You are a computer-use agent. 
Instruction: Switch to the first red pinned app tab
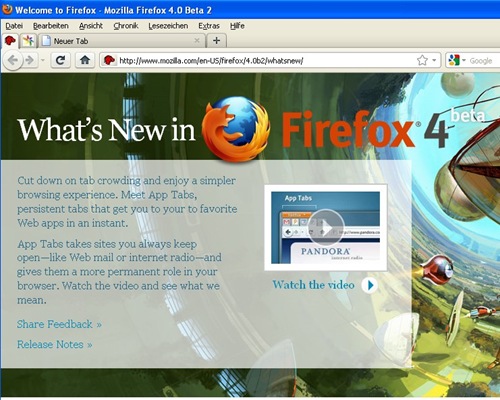(10, 41)
